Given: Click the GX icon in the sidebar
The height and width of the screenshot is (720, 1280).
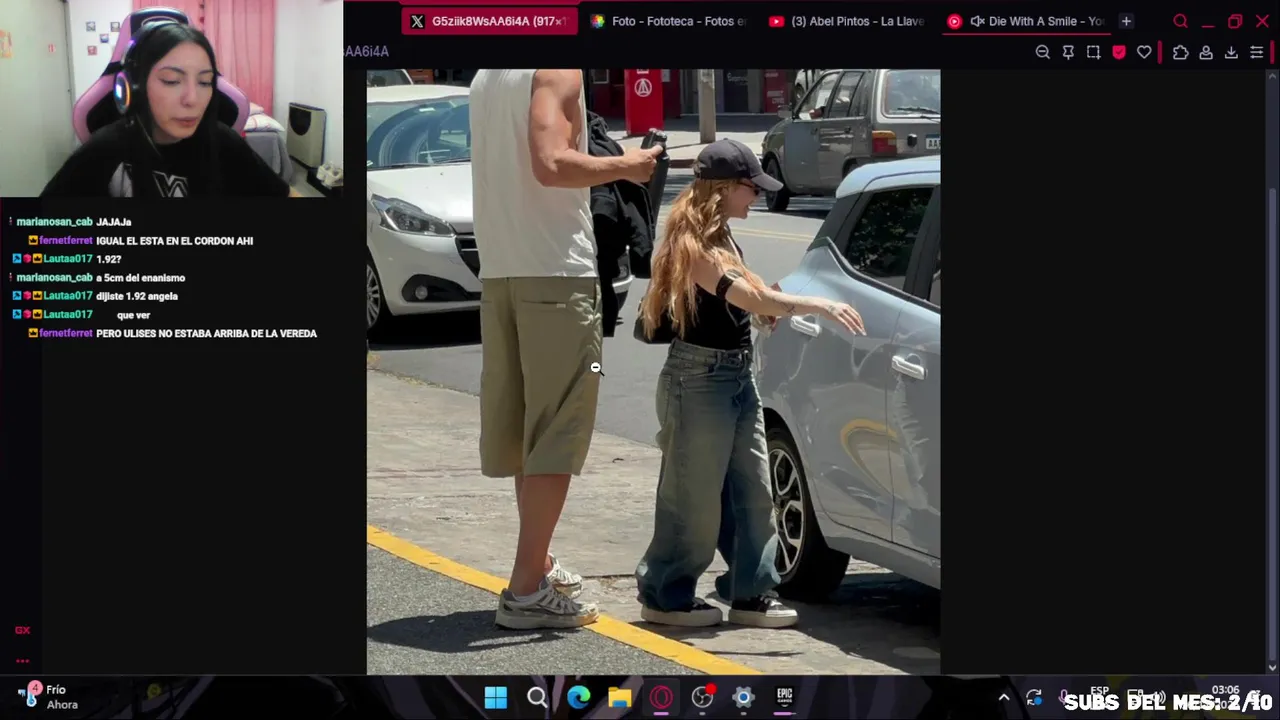Looking at the screenshot, I should pyautogui.click(x=22, y=630).
